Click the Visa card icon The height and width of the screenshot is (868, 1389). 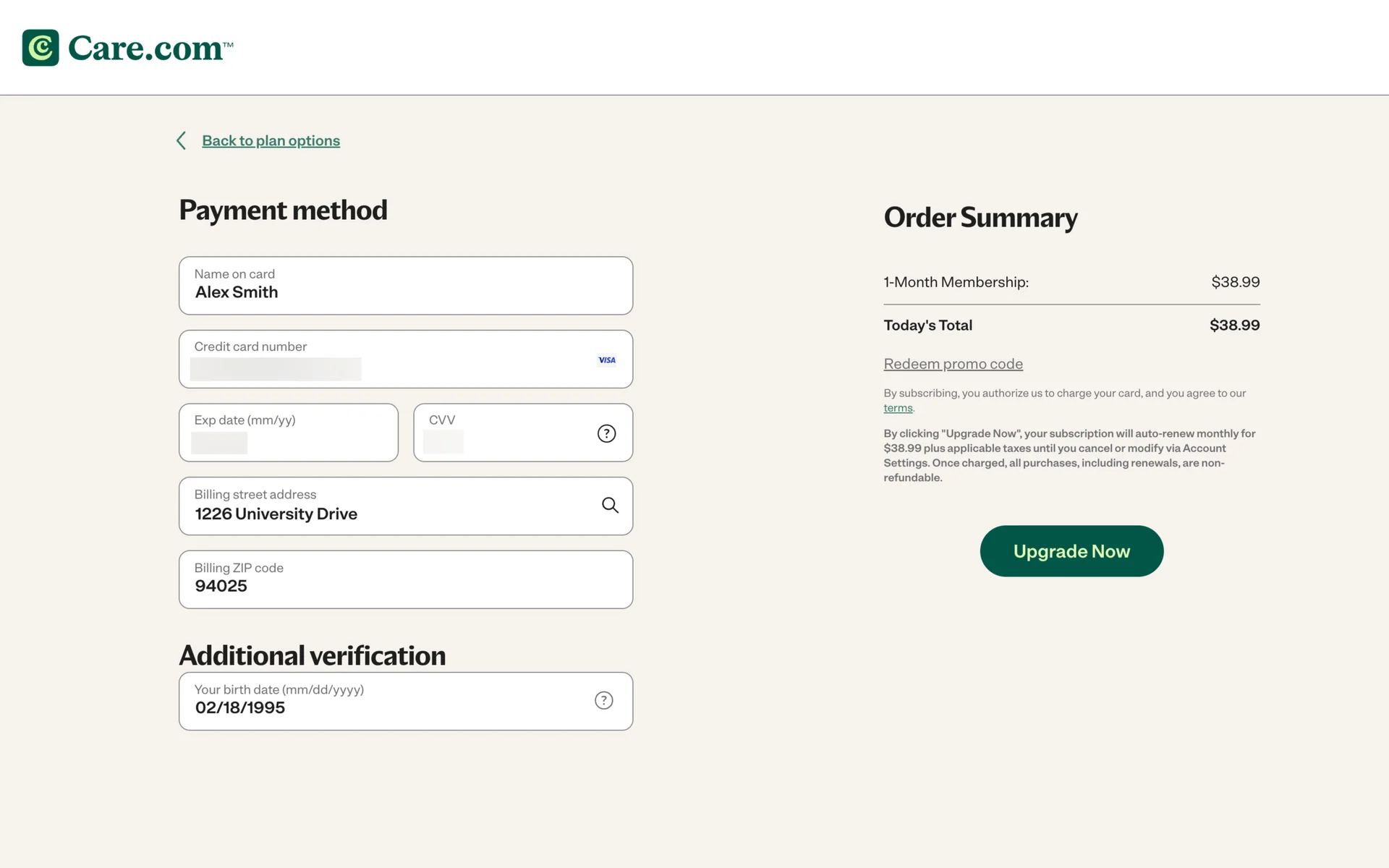pos(607,360)
